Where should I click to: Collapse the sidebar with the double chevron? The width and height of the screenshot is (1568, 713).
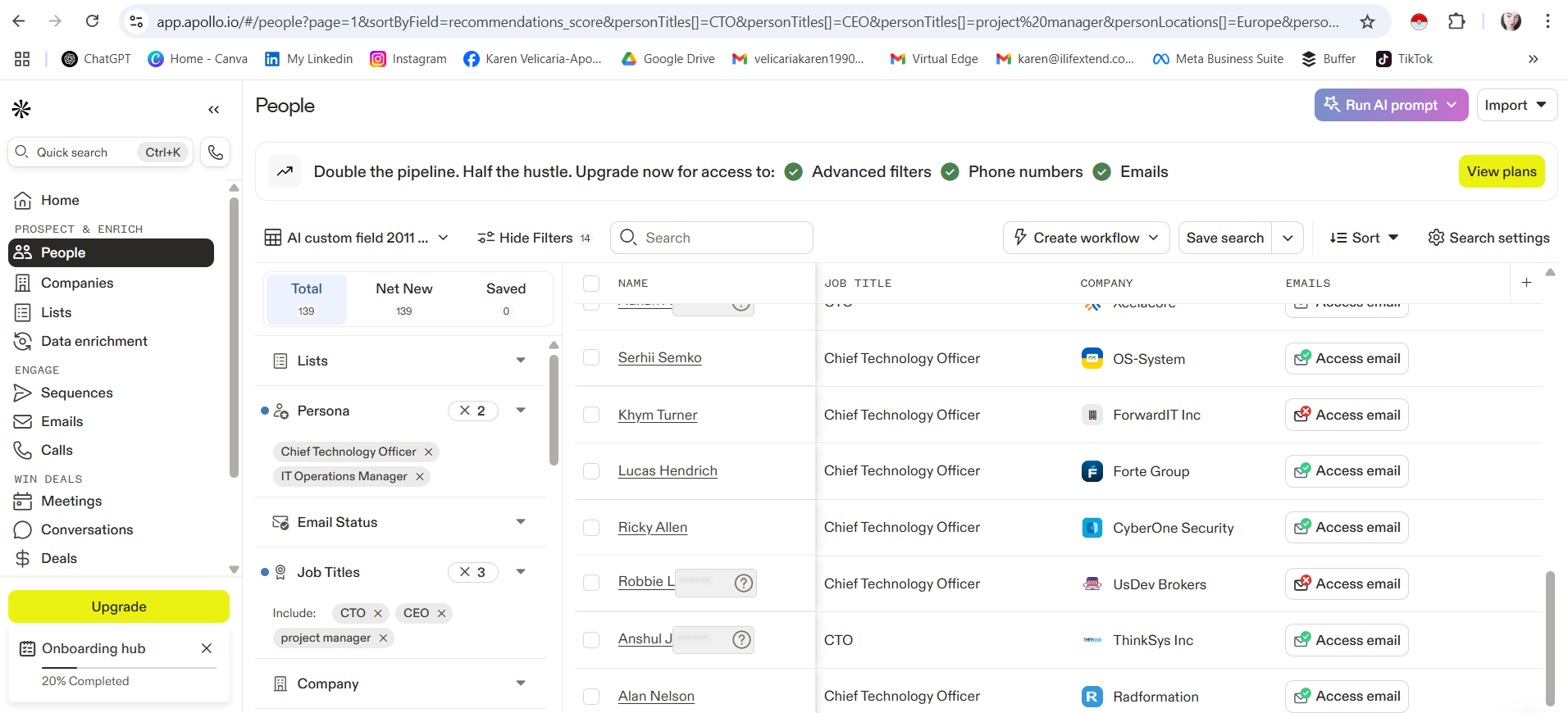click(x=214, y=110)
